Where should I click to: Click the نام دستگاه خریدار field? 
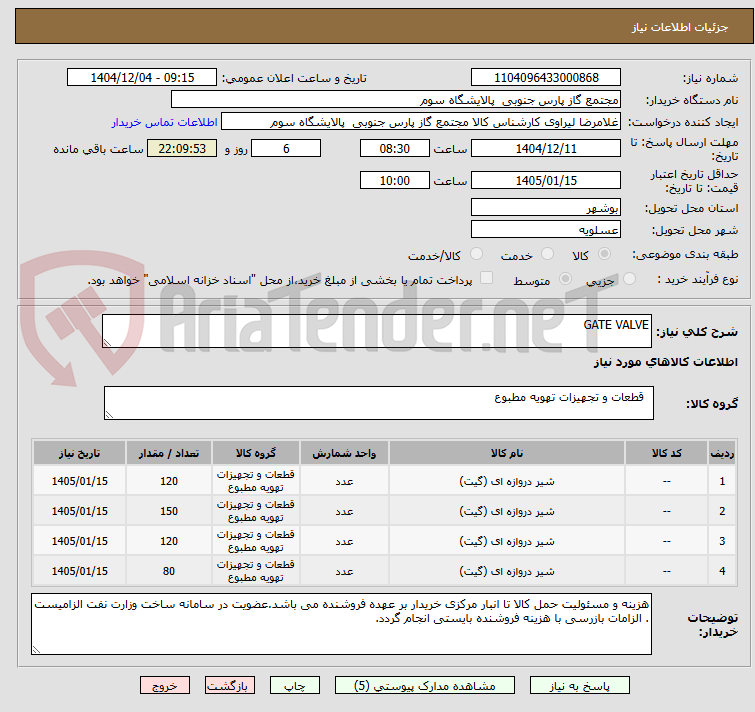point(396,100)
